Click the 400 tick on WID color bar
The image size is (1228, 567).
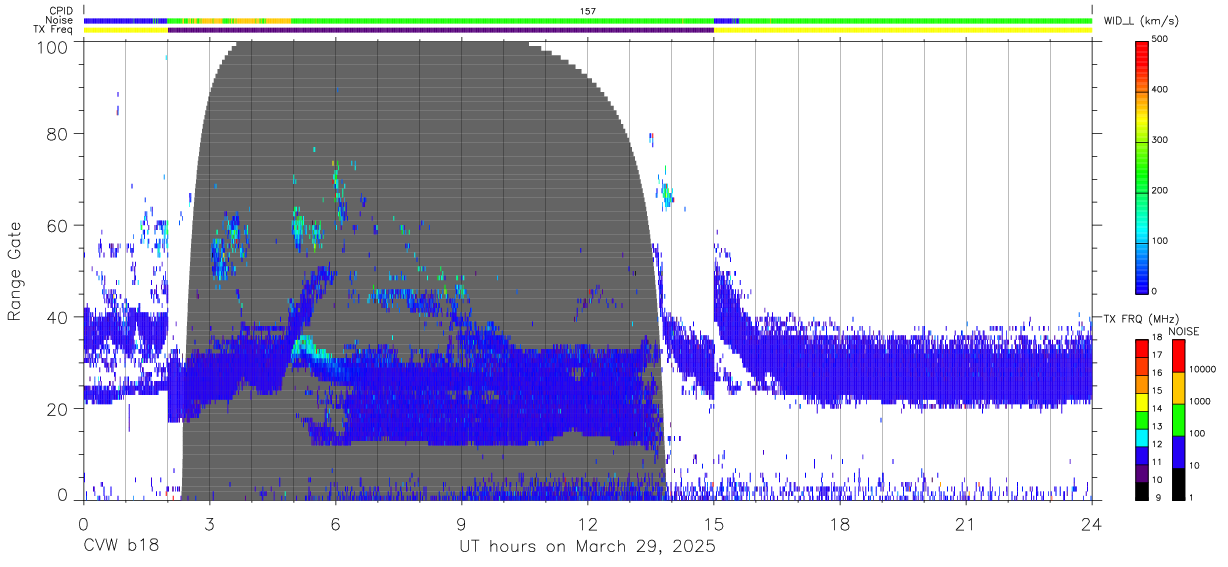click(1159, 89)
